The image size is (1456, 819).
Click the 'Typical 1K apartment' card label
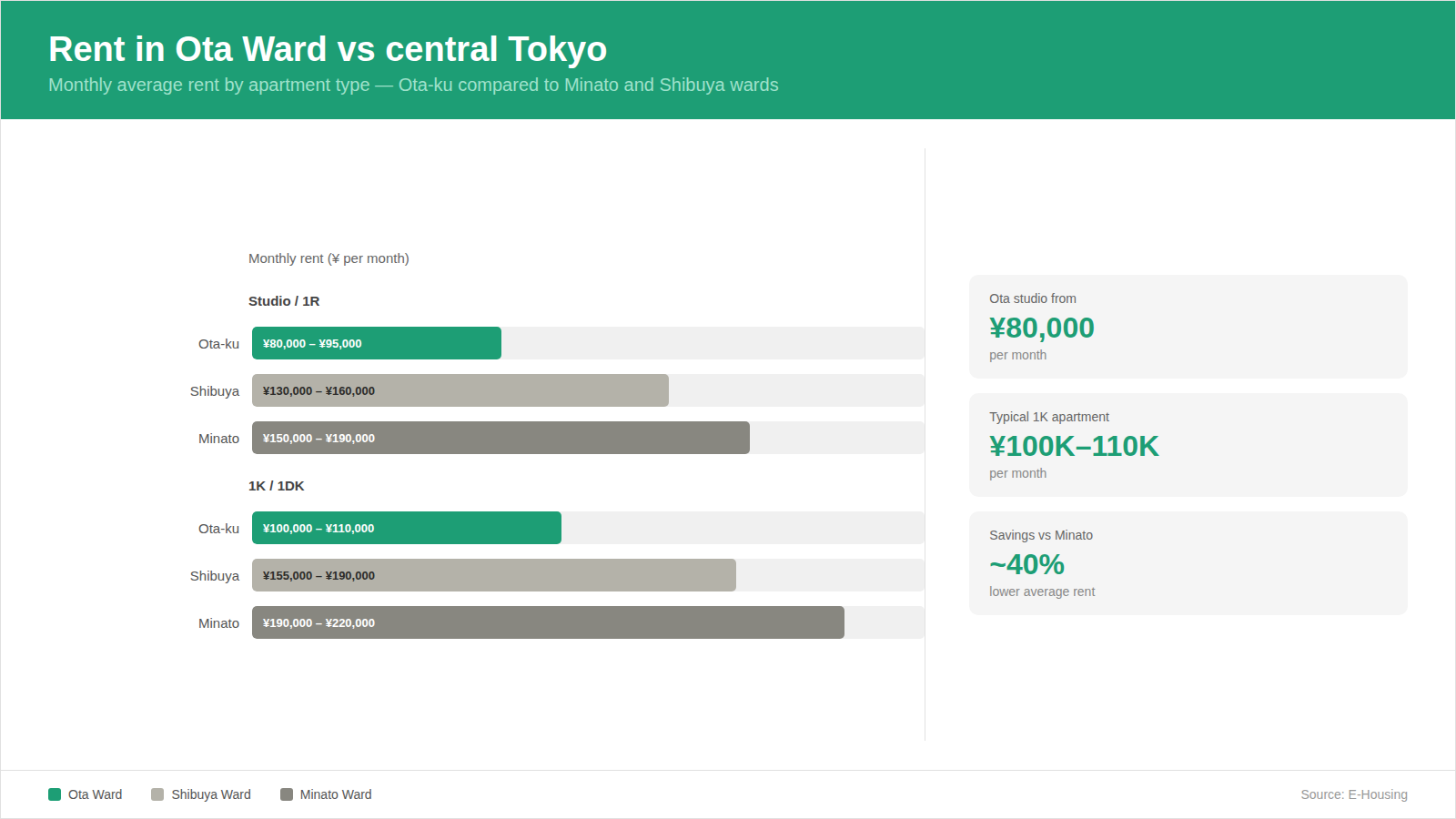[1049, 417]
